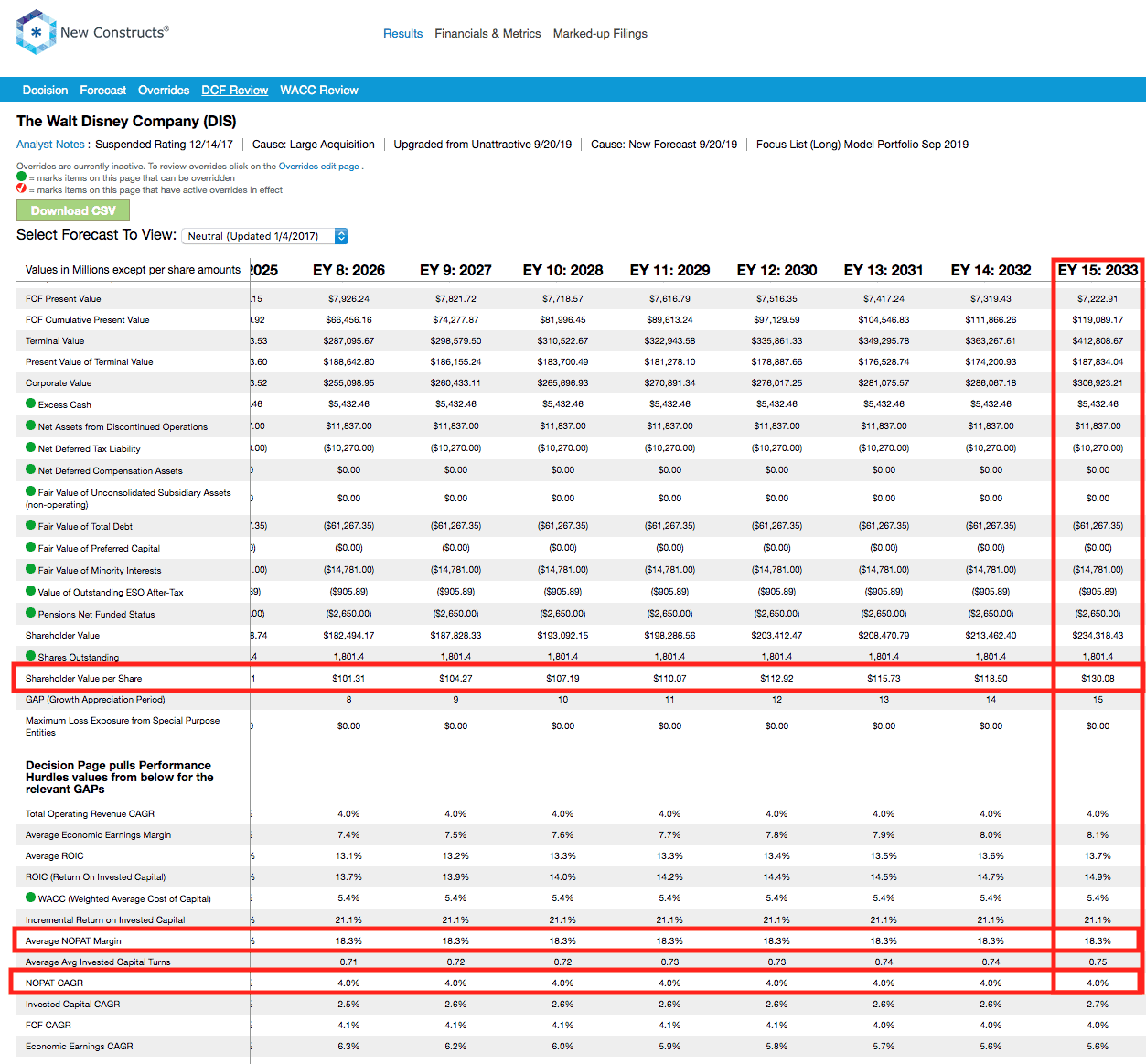Click the NOPAT CAGR row label
Screen dimensions: 1146x1064
(x=54, y=983)
